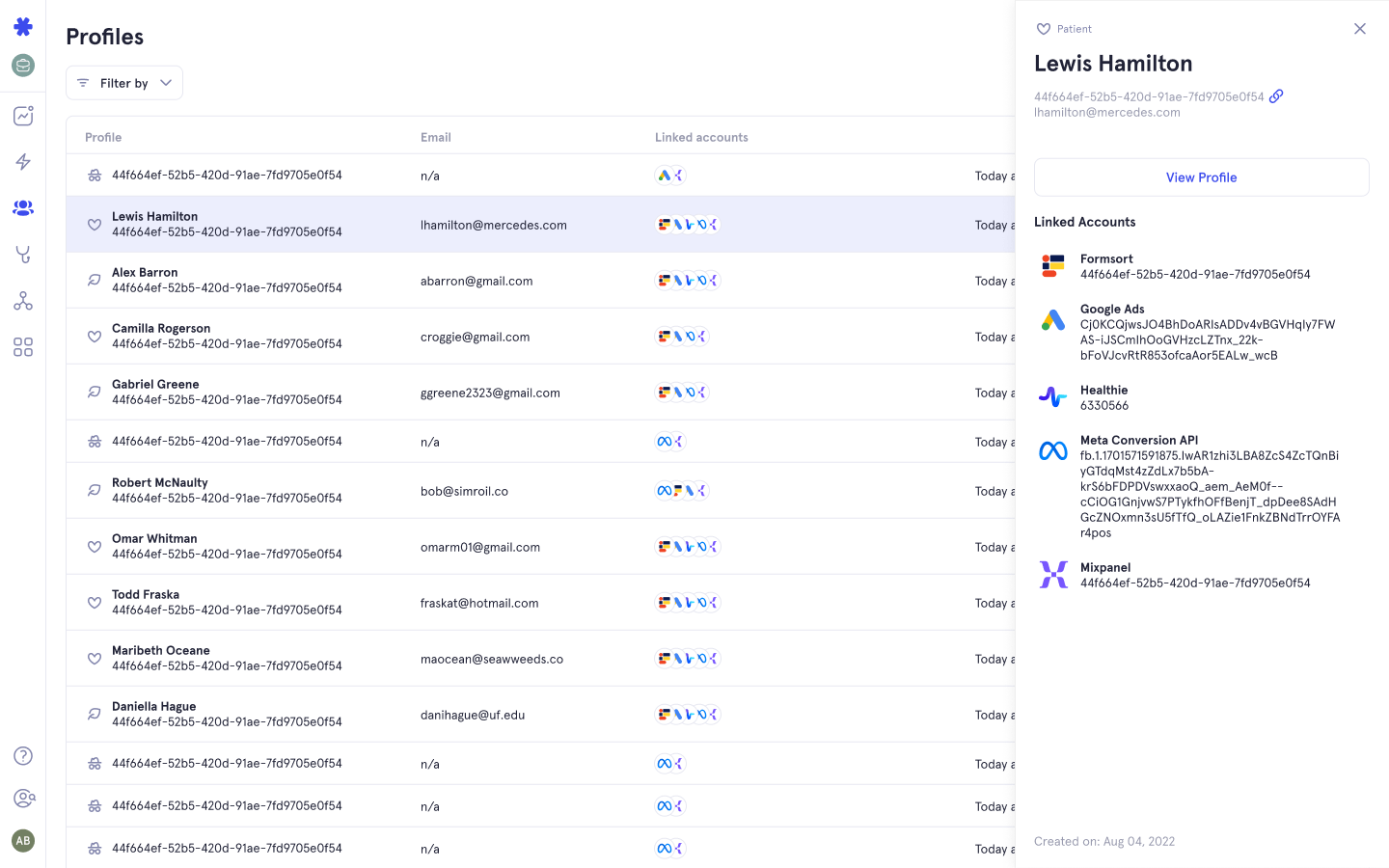Image resolution: width=1389 pixels, height=868 pixels.
Task: Click the Lewis Hamilton panel heading
Action: tap(1113, 64)
